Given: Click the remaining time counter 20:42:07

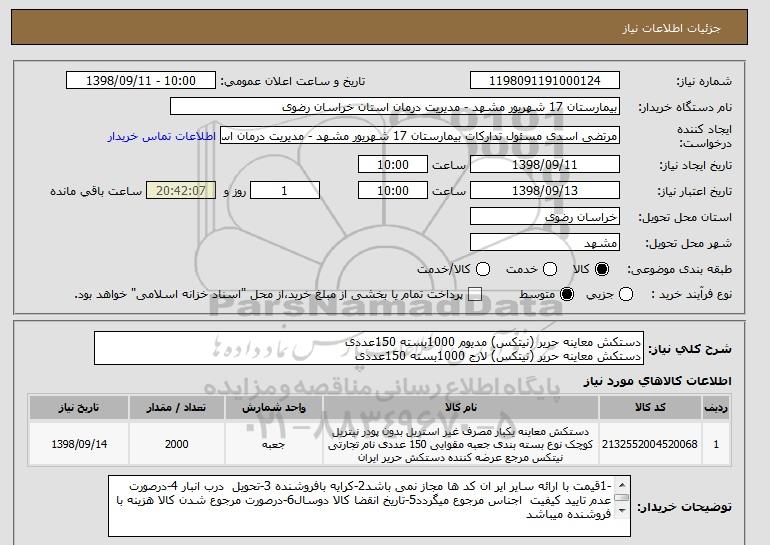Looking at the screenshot, I should click(181, 191).
